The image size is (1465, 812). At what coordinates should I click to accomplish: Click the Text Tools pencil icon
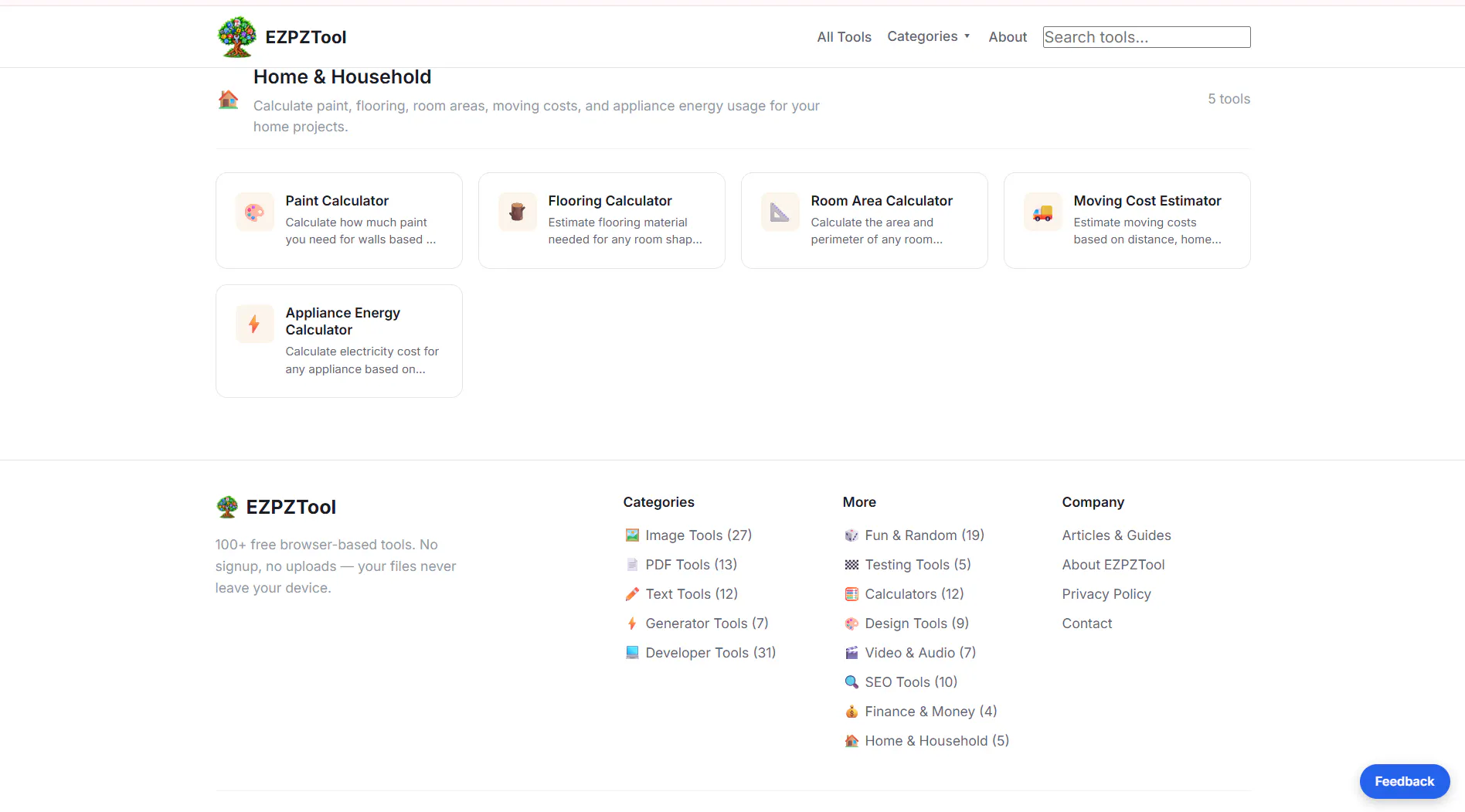[x=632, y=594]
